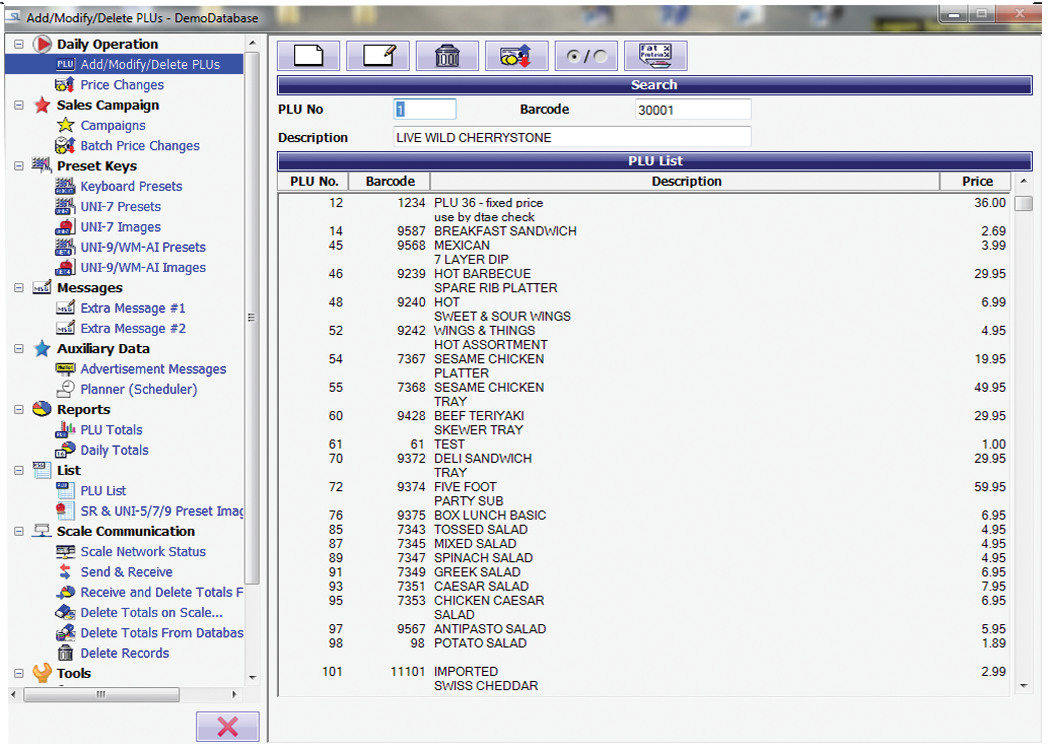The height and width of the screenshot is (750, 1048).
Task: Click the edit PLU pencil button
Action: click(x=378, y=56)
